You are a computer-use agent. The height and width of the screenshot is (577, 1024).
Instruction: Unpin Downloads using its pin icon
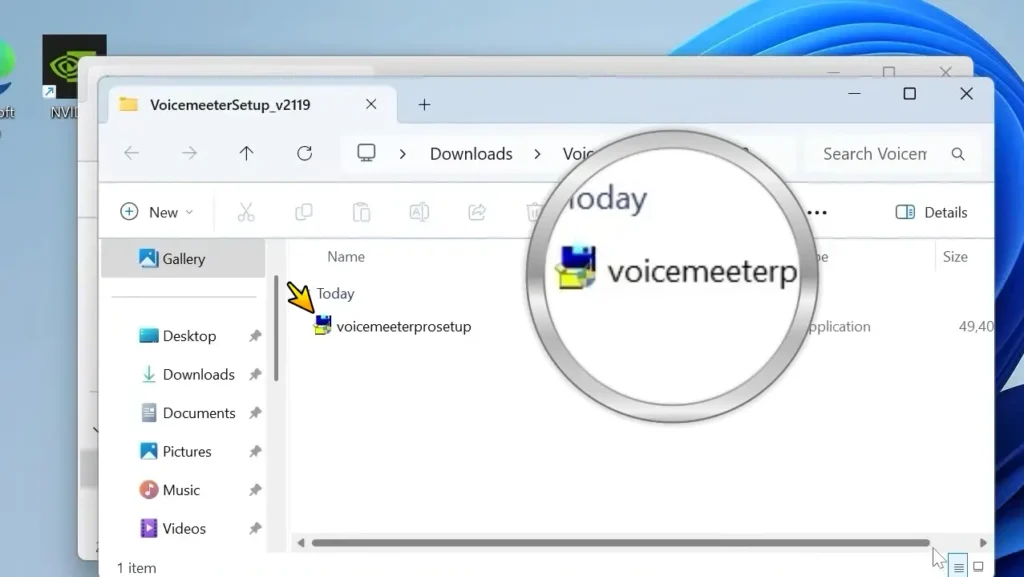(x=255, y=375)
